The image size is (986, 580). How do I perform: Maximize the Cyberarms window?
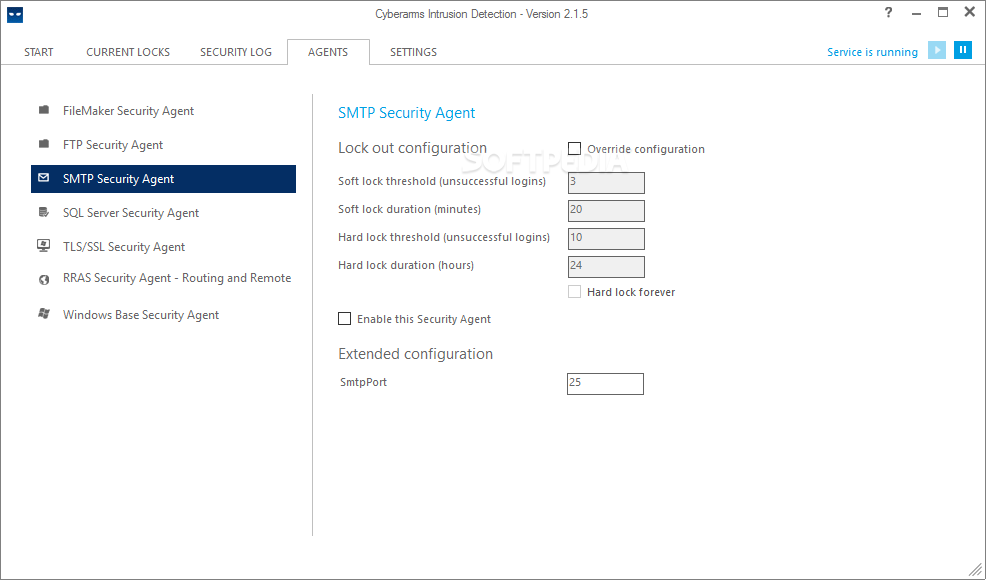pyautogui.click(x=943, y=12)
